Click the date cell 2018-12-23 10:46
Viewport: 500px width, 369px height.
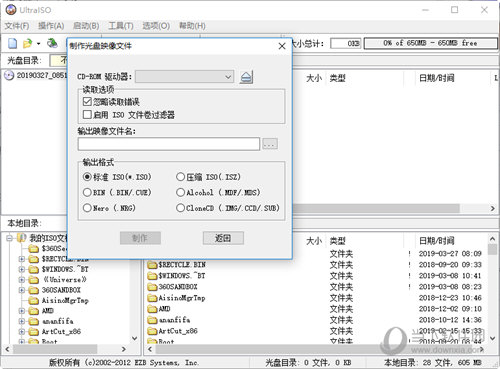click(450, 298)
